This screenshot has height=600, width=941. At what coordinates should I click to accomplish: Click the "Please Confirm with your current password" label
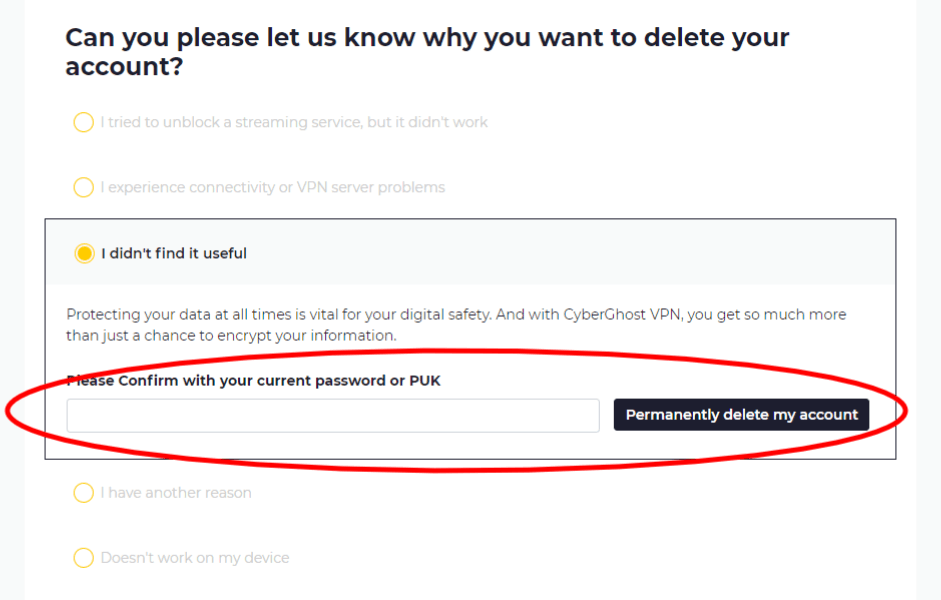click(253, 380)
